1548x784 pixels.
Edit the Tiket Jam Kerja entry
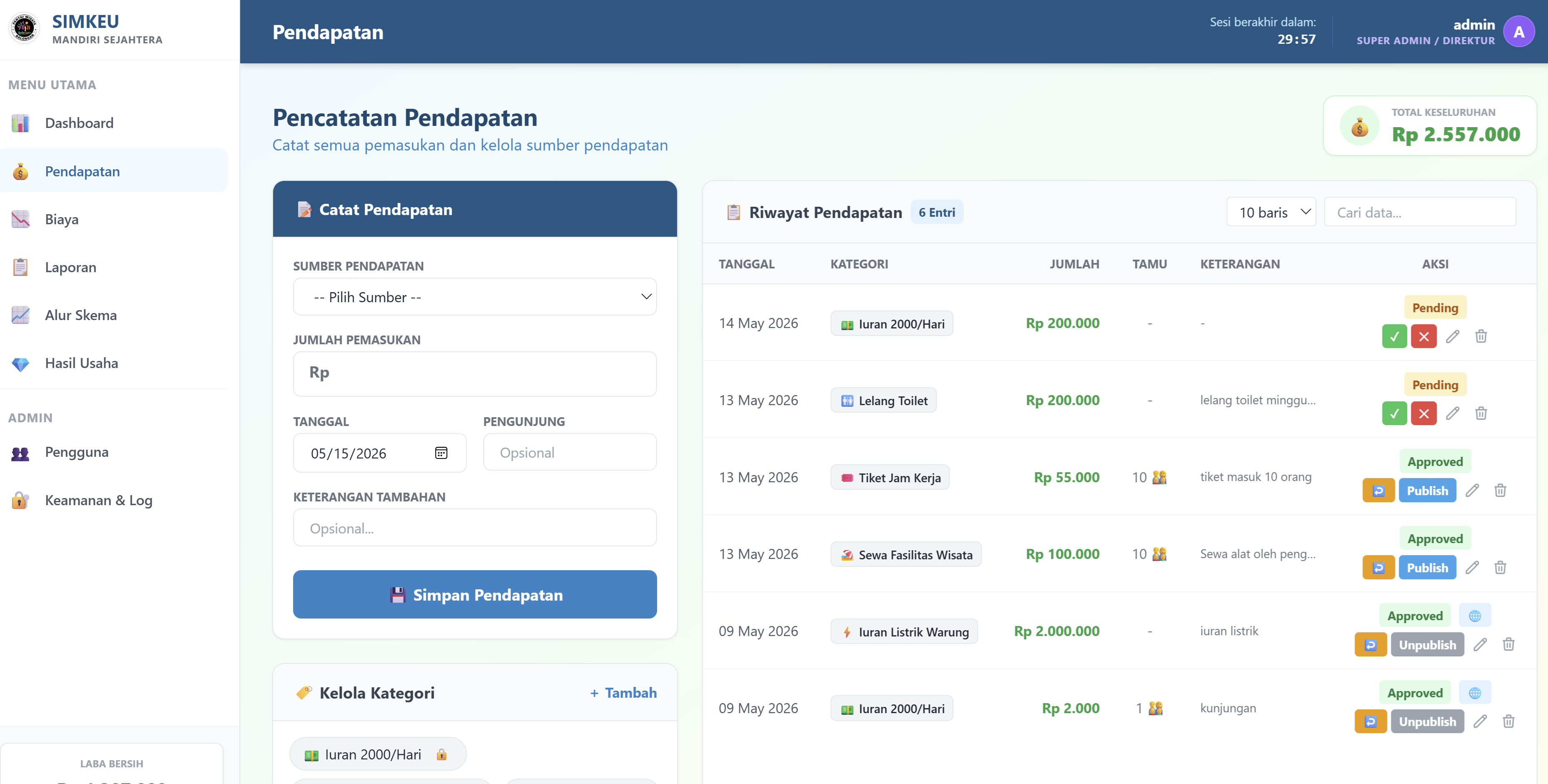pos(1472,491)
